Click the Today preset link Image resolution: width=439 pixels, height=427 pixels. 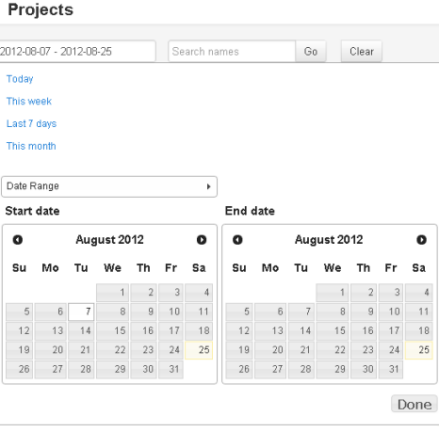pos(20,79)
